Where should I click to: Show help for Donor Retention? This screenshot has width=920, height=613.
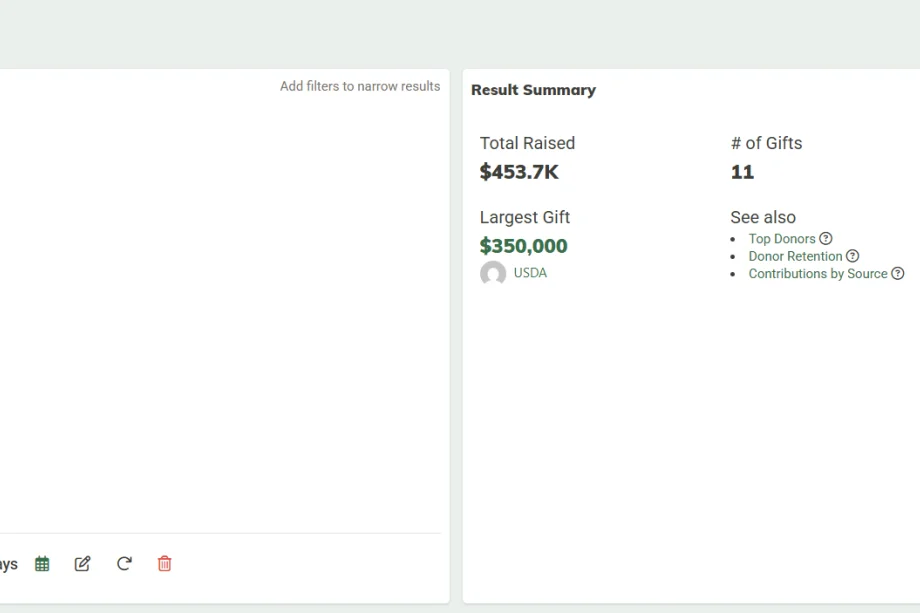853,256
